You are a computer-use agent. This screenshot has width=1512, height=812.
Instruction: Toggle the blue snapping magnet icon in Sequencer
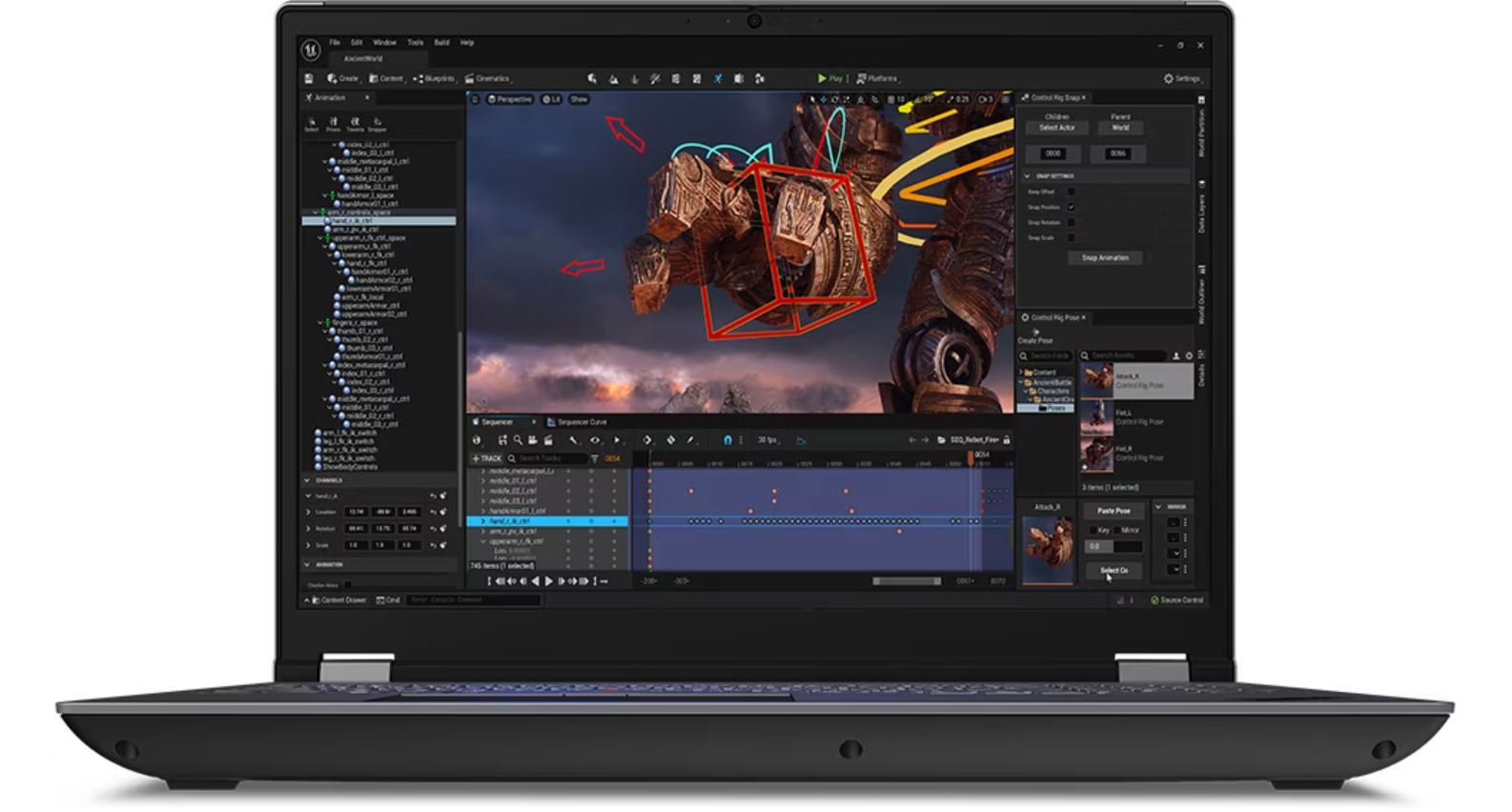click(x=727, y=440)
